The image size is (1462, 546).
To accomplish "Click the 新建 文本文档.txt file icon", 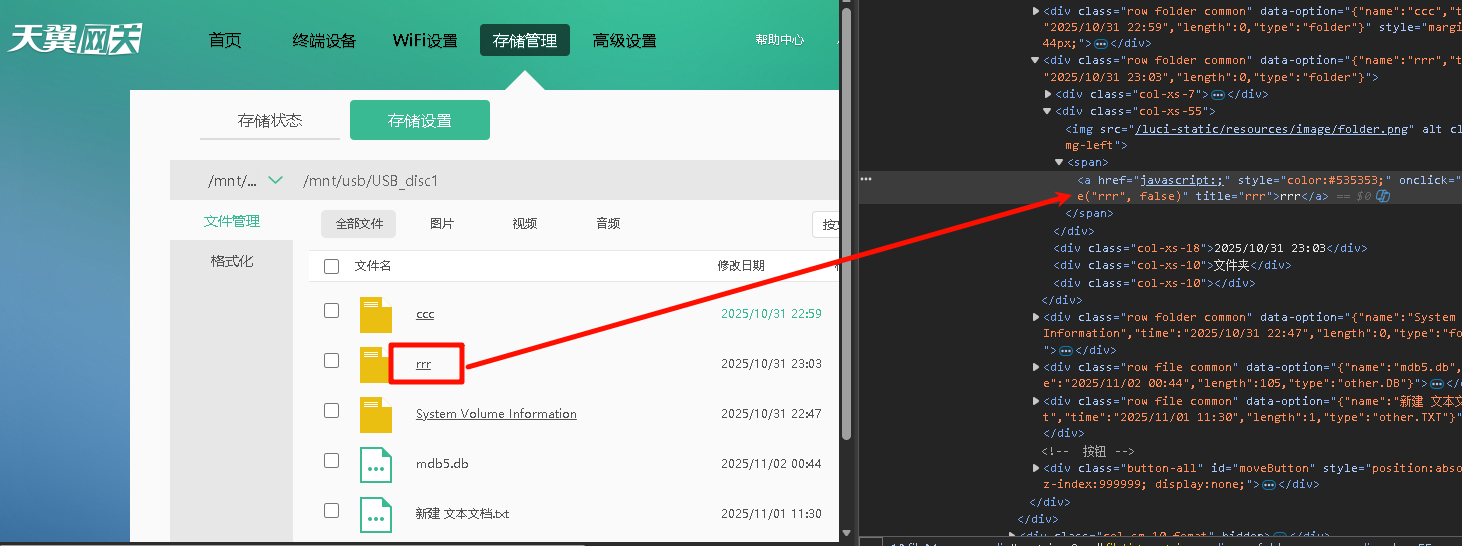I will point(376,515).
